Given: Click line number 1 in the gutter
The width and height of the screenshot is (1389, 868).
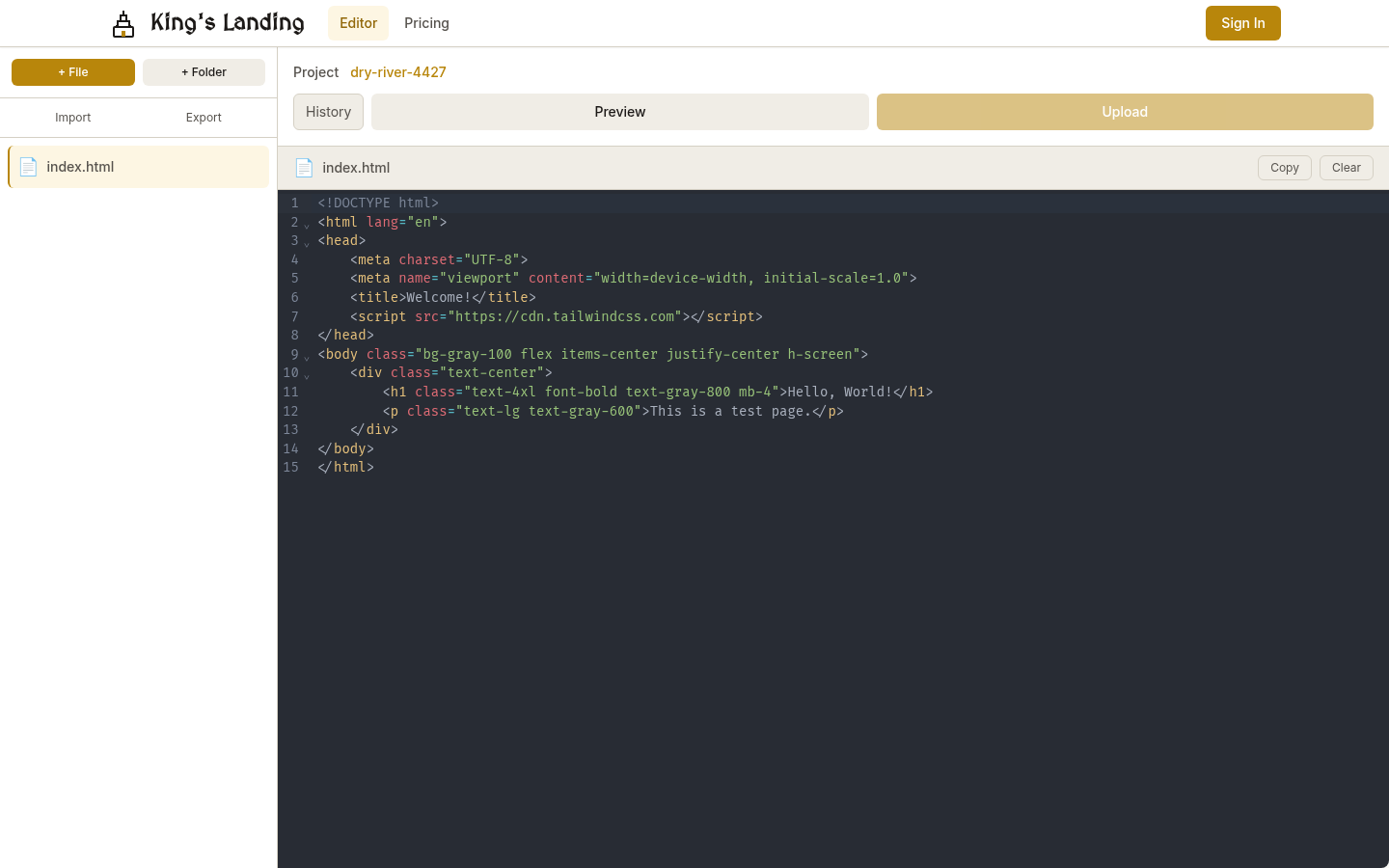Looking at the screenshot, I should 295,203.
